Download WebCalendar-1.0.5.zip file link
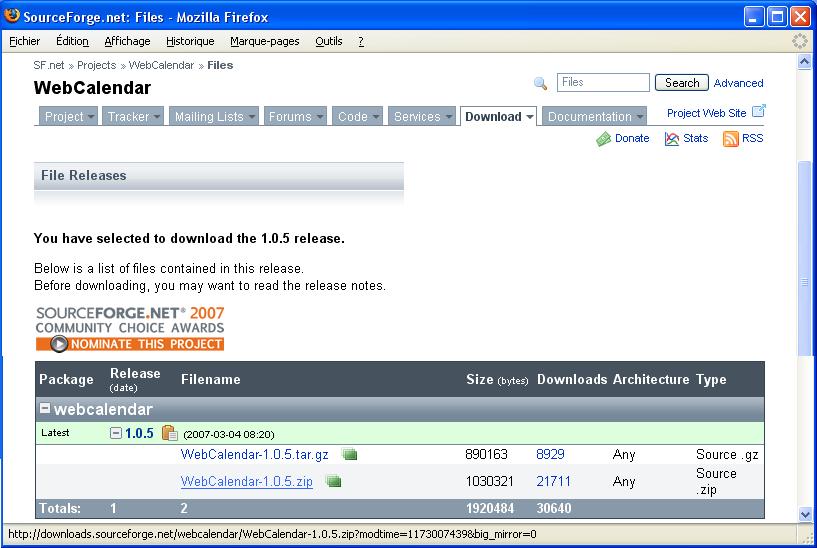 tap(246, 481)
